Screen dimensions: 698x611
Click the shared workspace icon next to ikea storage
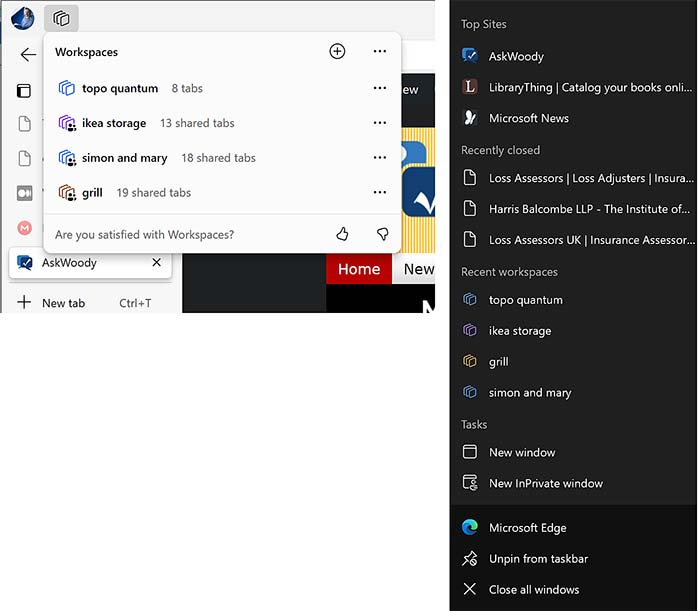pos(67,123)
